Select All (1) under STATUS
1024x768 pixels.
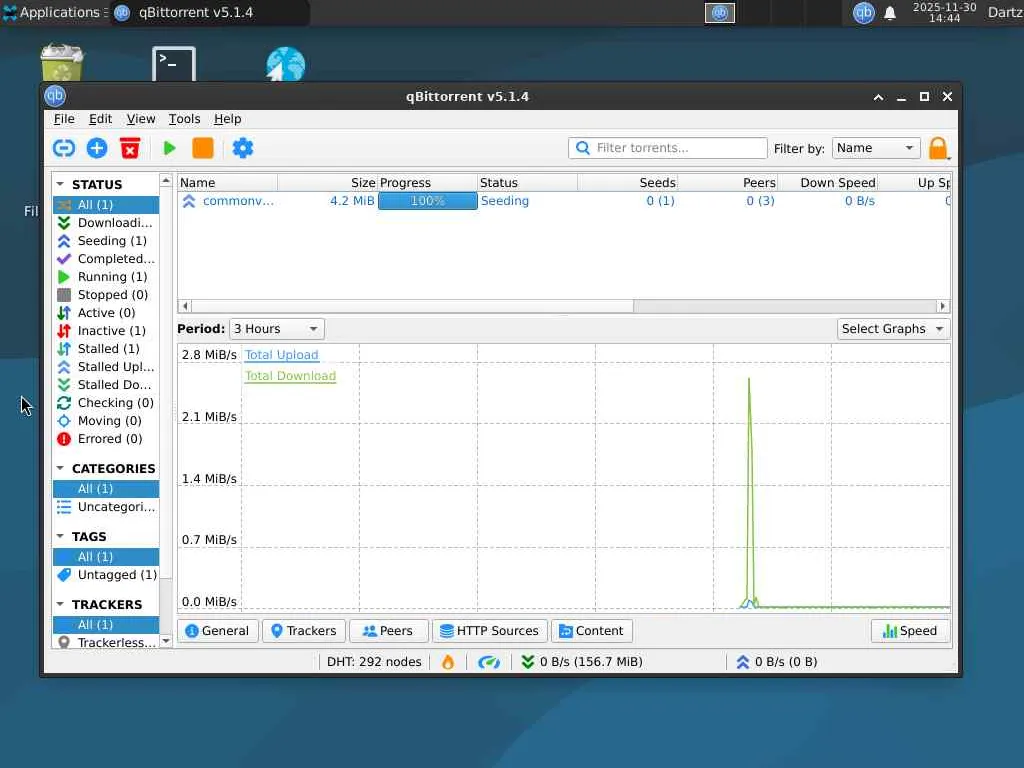(x=106, y=205)
